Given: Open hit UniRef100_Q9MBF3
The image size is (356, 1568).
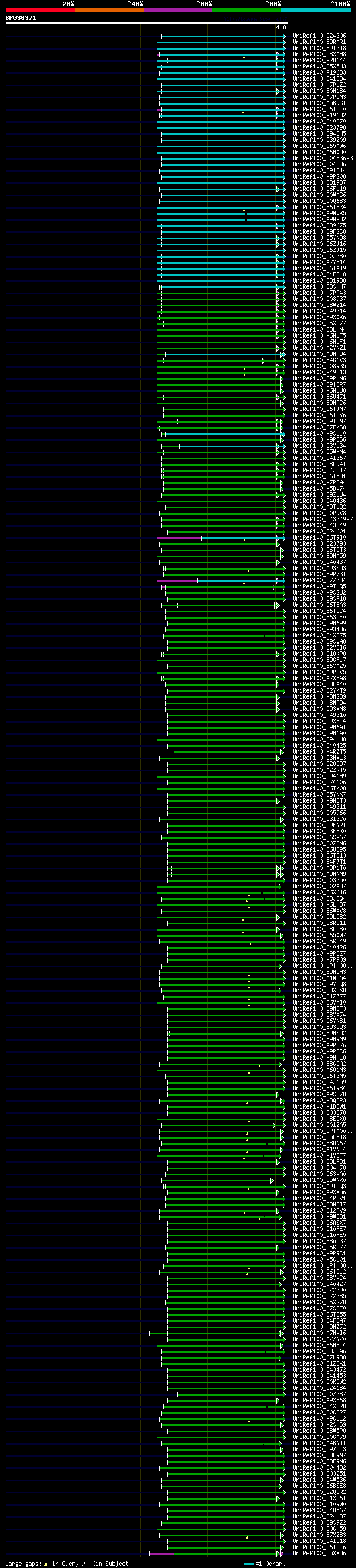Looking at the screenshot, I should [x=319, y=1008].
